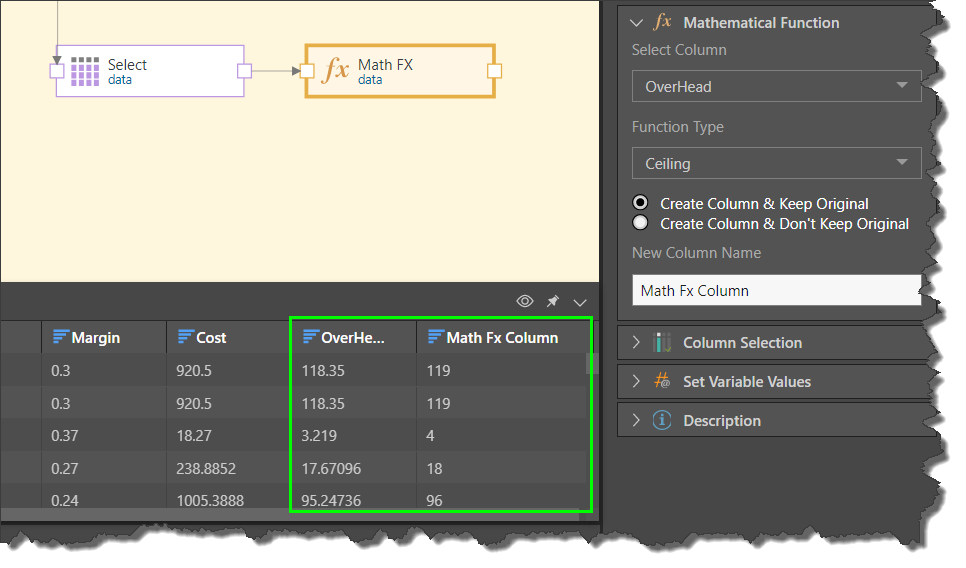Open the Function Type dropdown showing Ceiling
966x568 pixels.
(x=776, y=164)
